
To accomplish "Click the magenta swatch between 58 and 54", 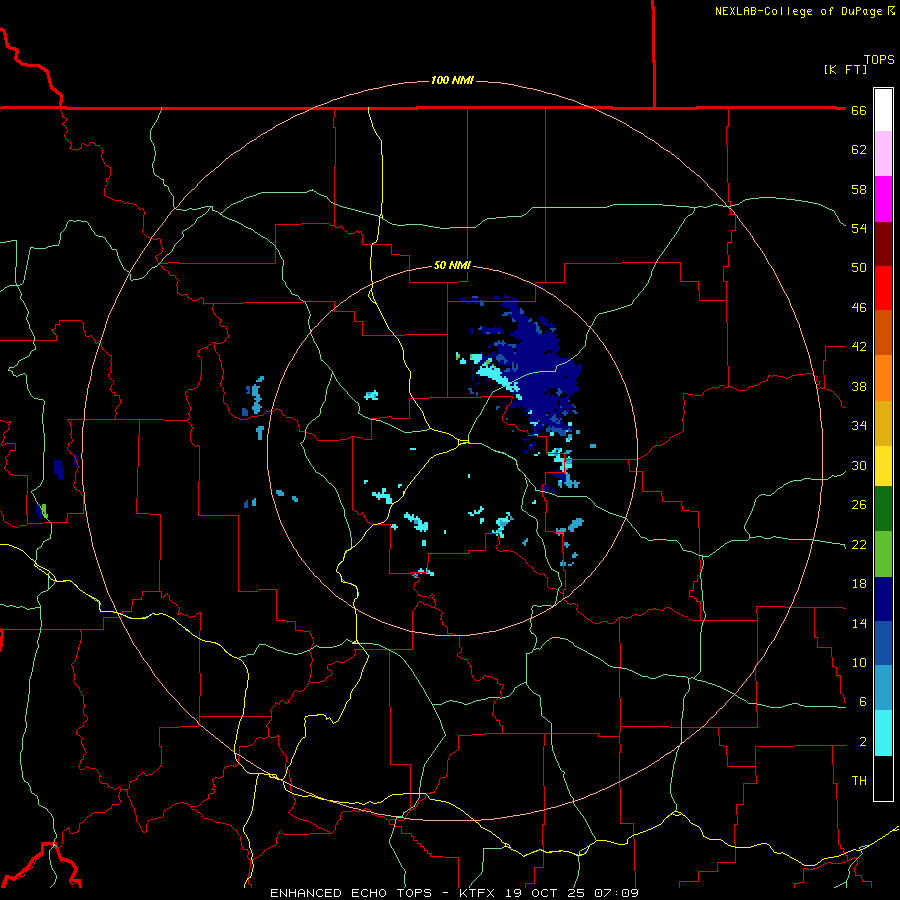I will 883,199.
